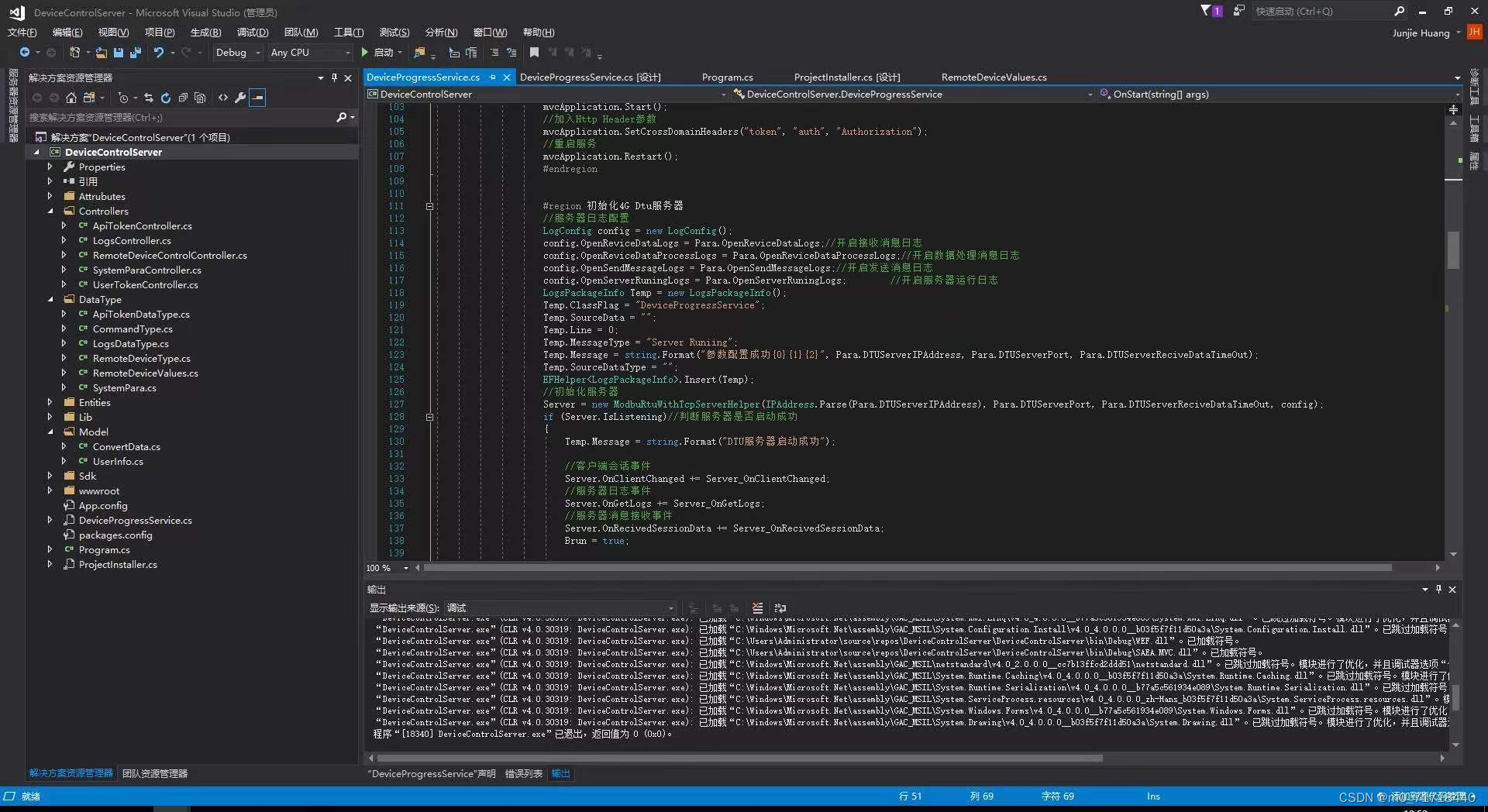
Task: Expand the Entities folder node
Action: 50,403
